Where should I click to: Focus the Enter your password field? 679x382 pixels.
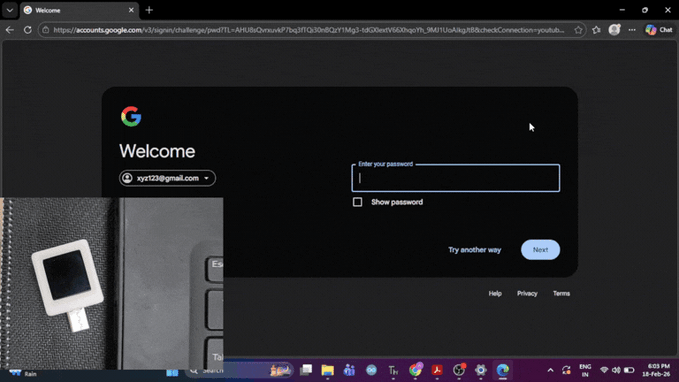[x=456, y=178]
